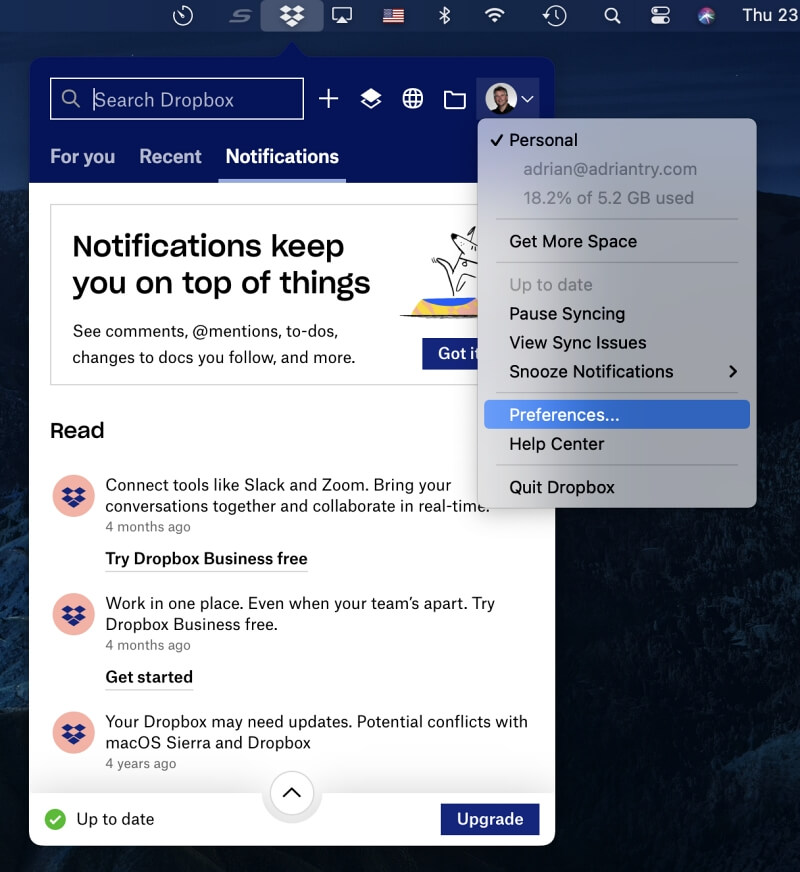
Task: Switch to the Recent tab
Action: pyautogui.click(x=170, y=157)
